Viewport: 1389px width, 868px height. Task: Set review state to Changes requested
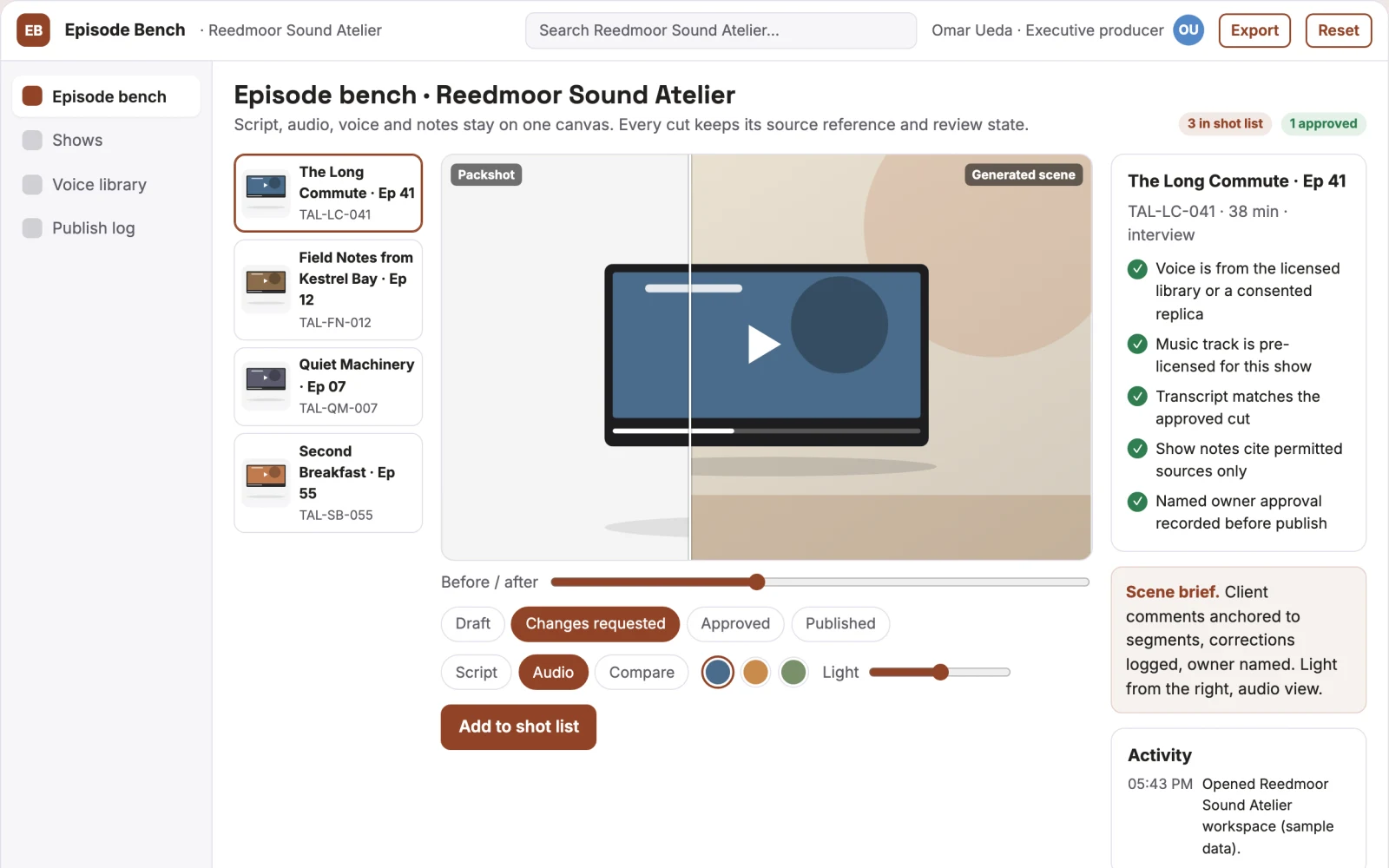tap(596, 624)
